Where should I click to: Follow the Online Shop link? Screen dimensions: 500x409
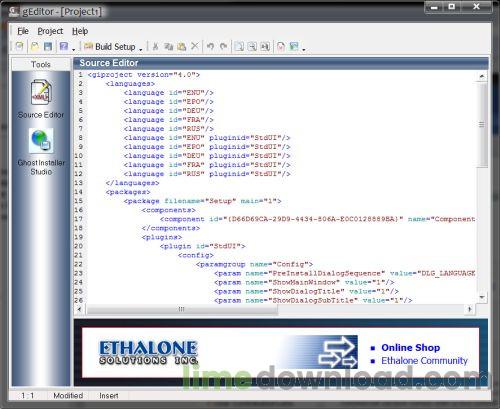click(x=410, y=347)
